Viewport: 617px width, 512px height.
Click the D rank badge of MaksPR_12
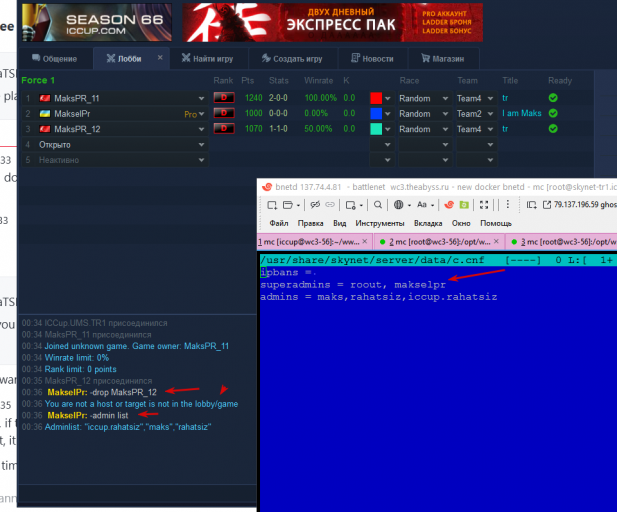[224, 129]
